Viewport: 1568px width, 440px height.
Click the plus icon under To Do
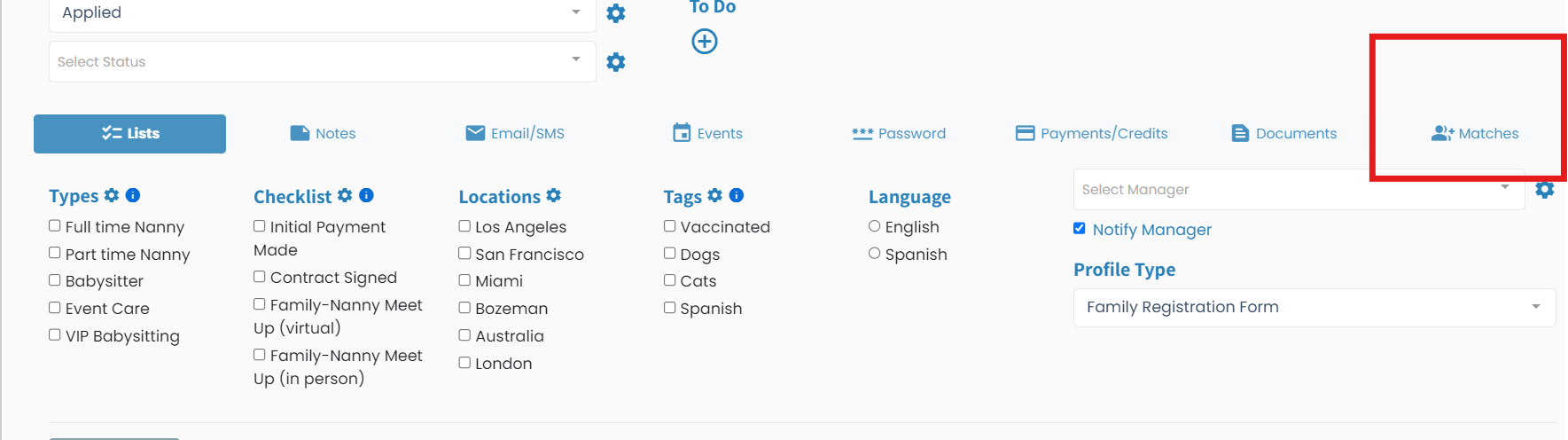(x=705, y=42)
